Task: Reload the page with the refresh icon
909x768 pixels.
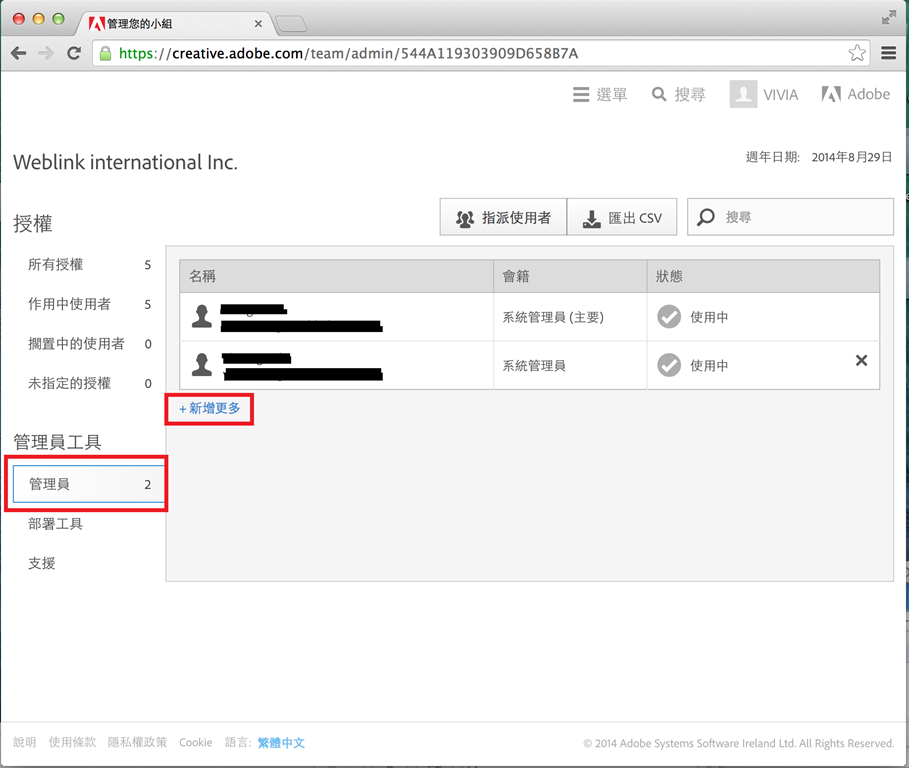Action: click(74, 53)
